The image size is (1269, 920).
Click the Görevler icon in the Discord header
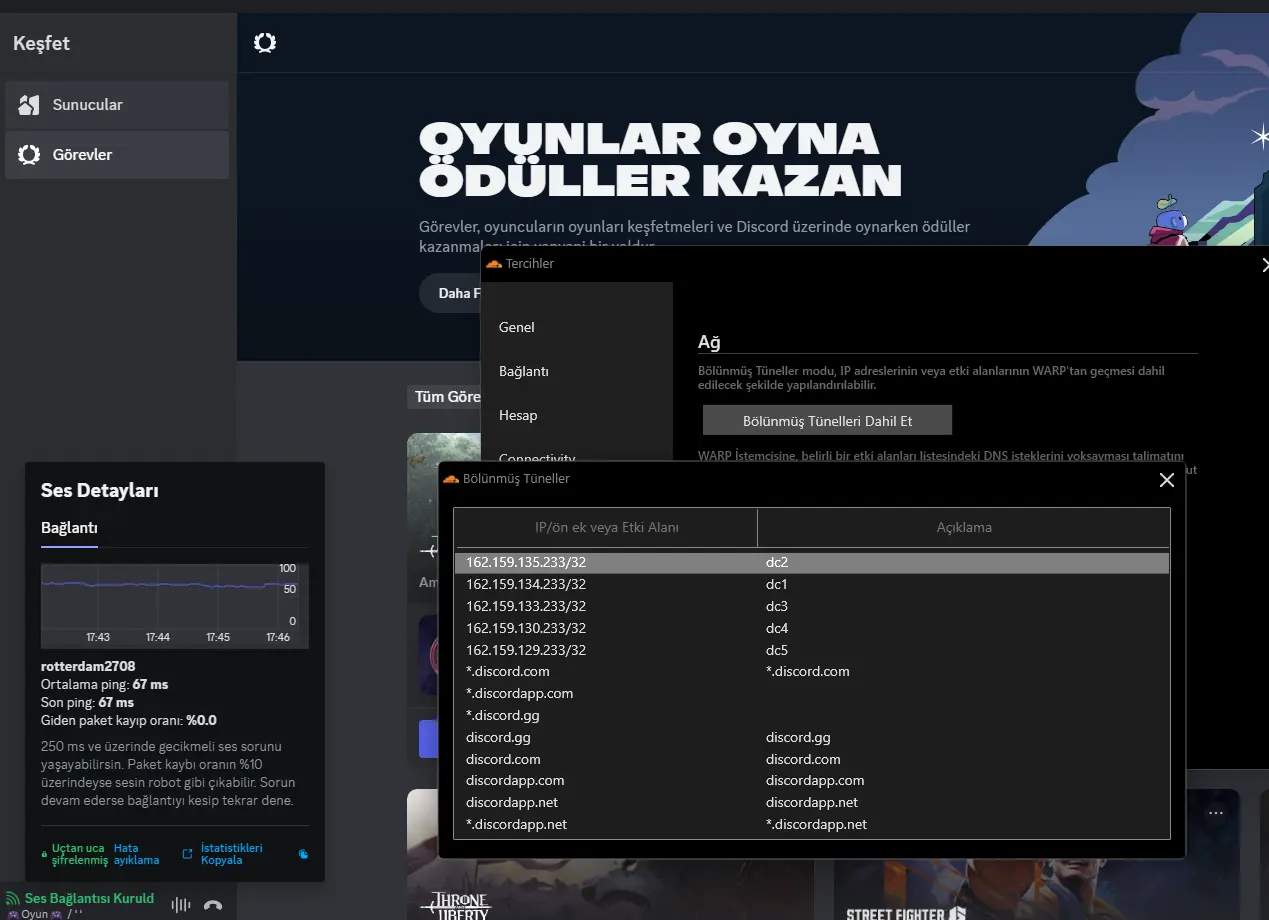pyautogui.click(x=265, y=43)
